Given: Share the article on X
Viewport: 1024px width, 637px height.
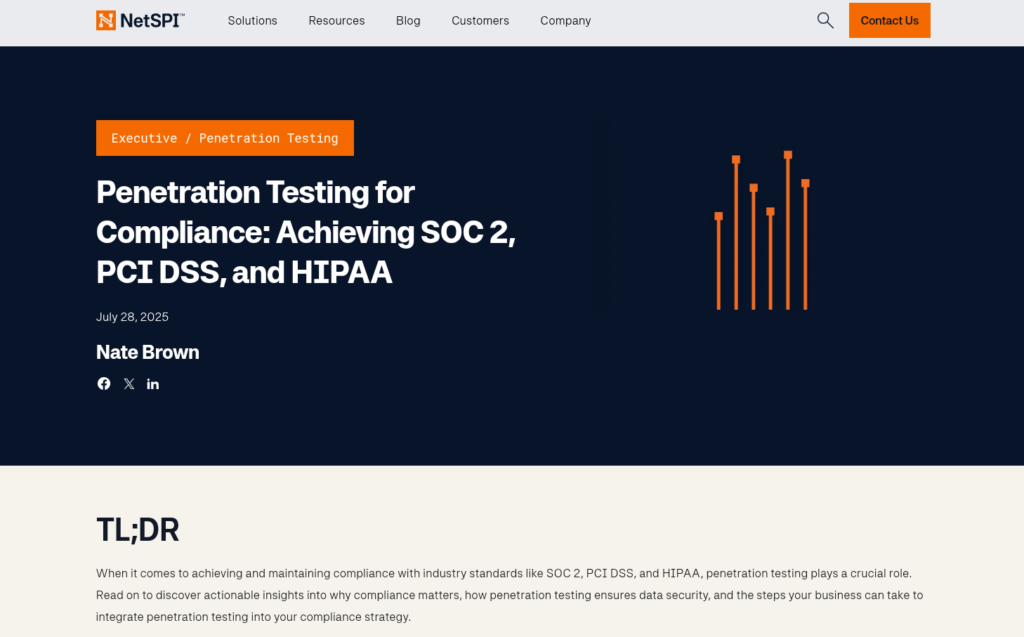Looking at the screenshot, I should tap(129, 384).
